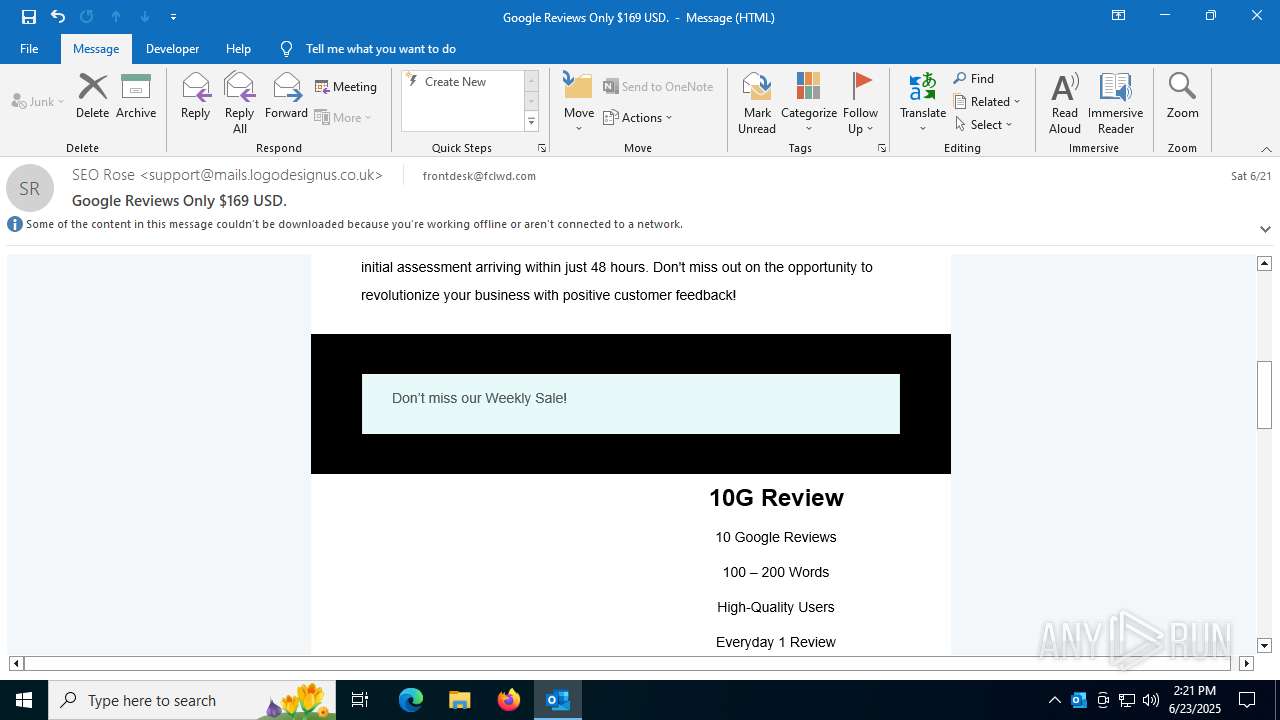Reply with a Meeting

(346, 87)
